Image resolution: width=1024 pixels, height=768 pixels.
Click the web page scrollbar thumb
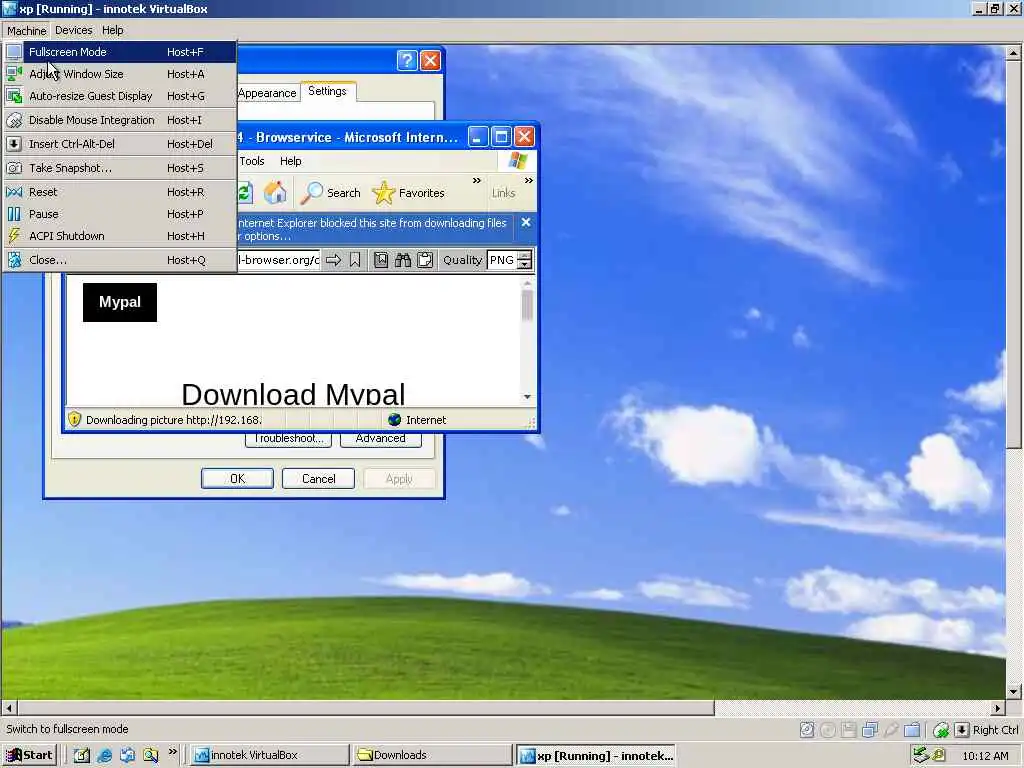tap(527, 306)
